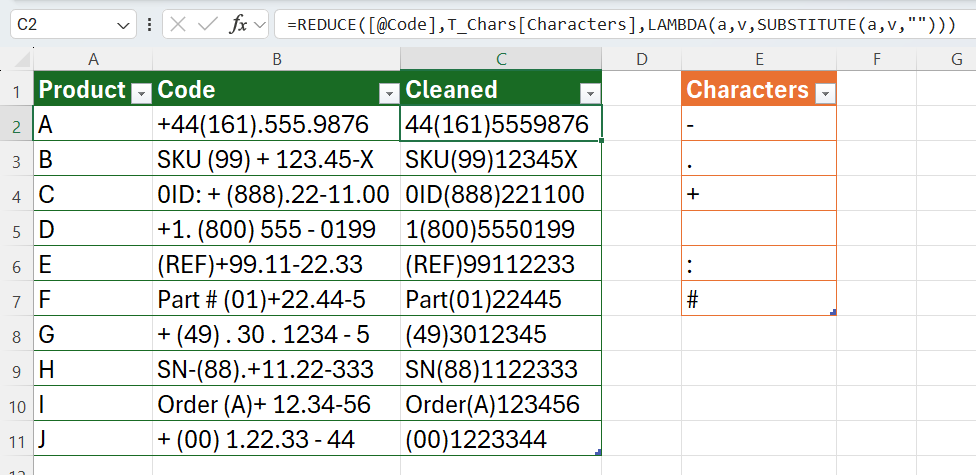Click the formula bar three-dot handle
Viewport: 976px width, 475px height.
149,25
